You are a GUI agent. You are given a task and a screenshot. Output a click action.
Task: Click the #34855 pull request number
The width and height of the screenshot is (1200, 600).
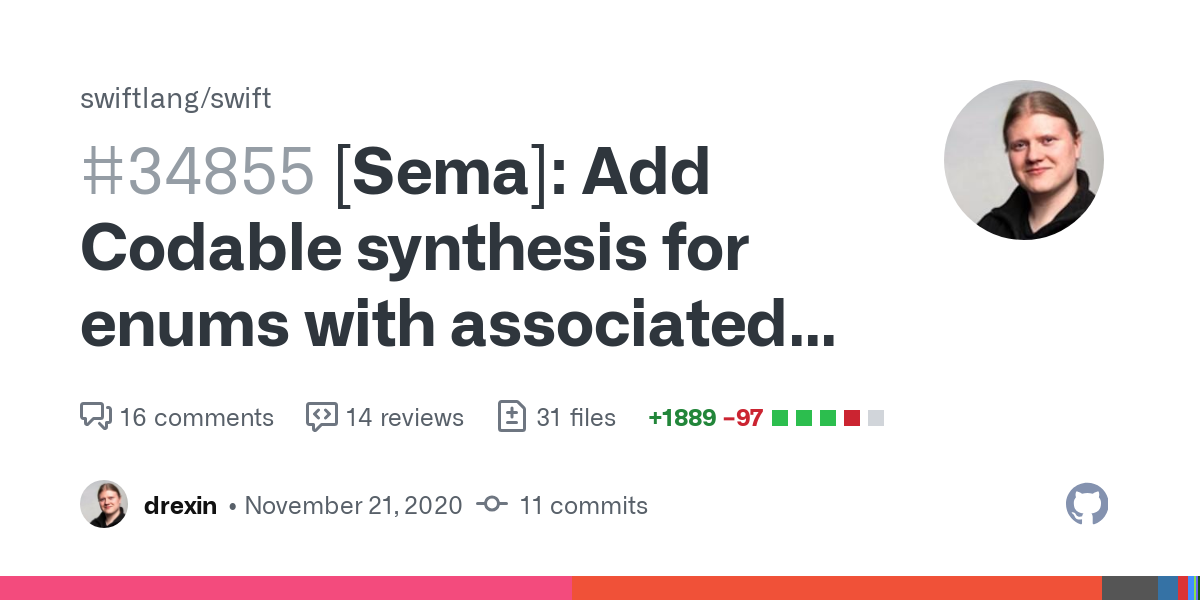tap(198, 171)
